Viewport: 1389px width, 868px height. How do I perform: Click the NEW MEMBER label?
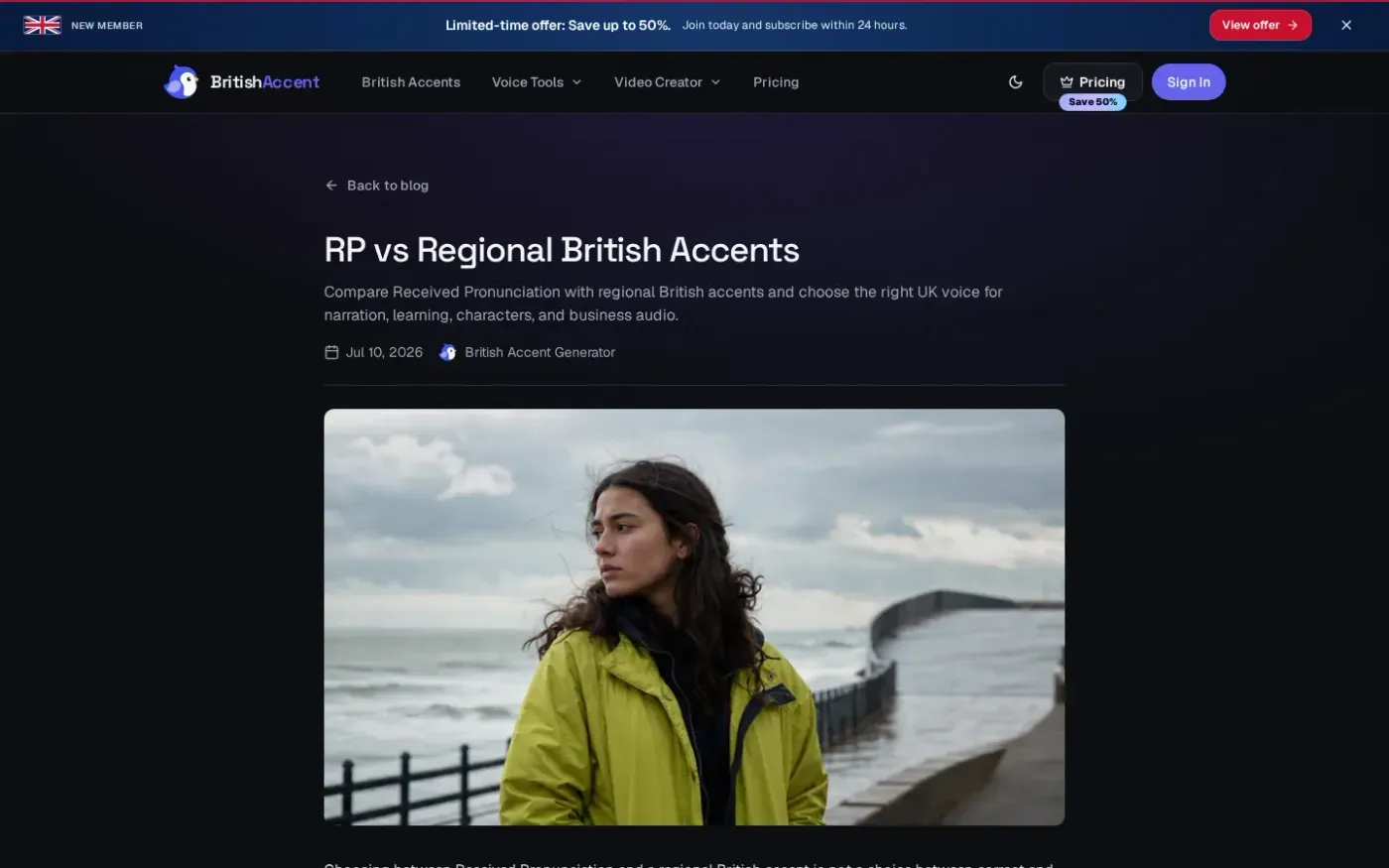point(107,26)
